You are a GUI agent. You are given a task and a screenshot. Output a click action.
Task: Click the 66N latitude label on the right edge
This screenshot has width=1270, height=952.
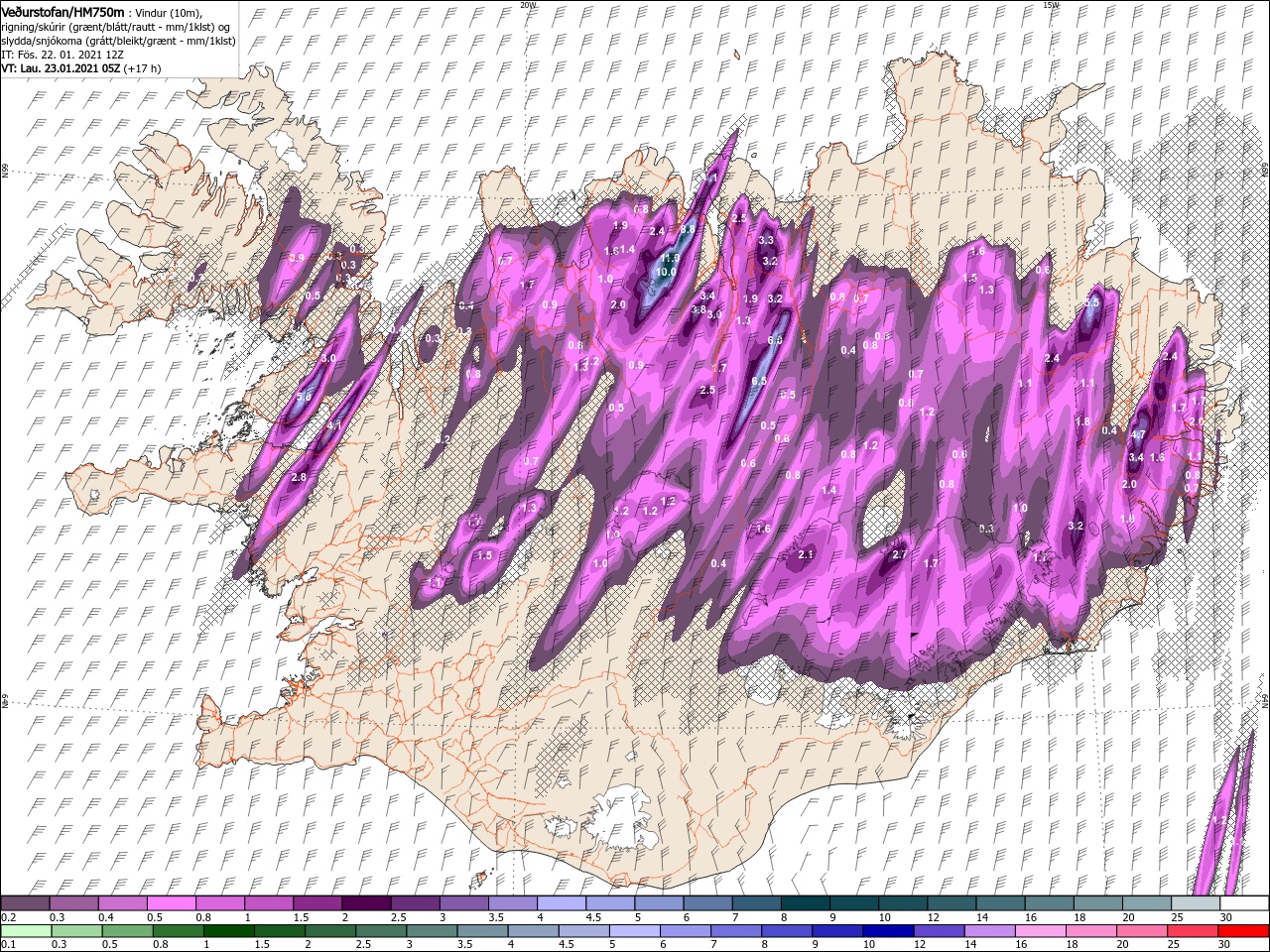pos(1264,170)
